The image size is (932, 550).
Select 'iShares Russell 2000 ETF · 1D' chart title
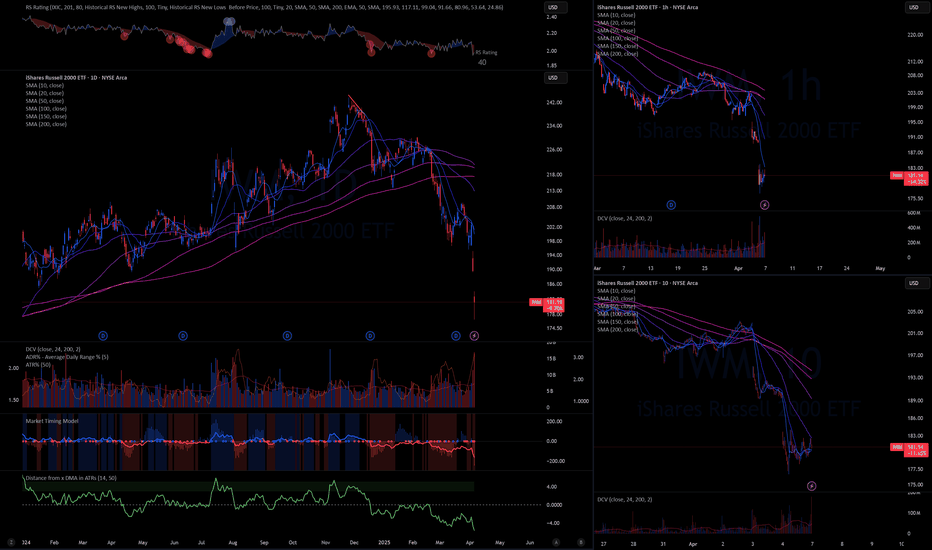point(76,78)
